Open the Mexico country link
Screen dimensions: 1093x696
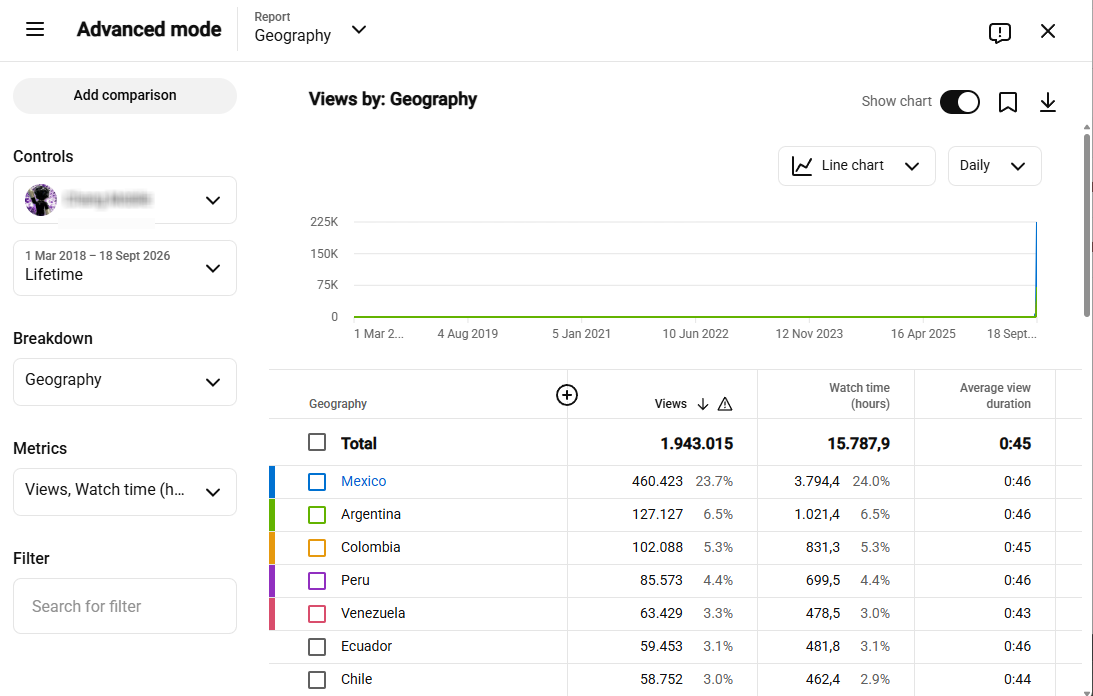tap(363, 481)
